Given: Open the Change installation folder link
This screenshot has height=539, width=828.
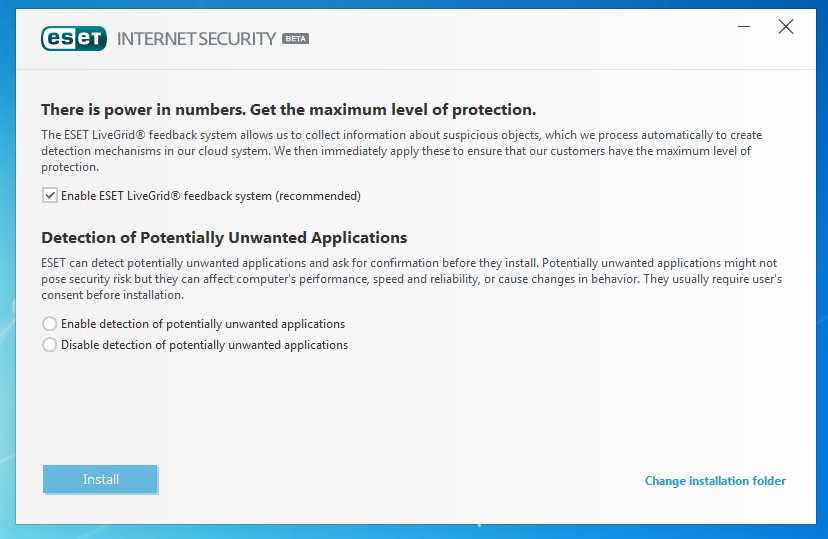Looking at the screenshot, I should point(715,481).
